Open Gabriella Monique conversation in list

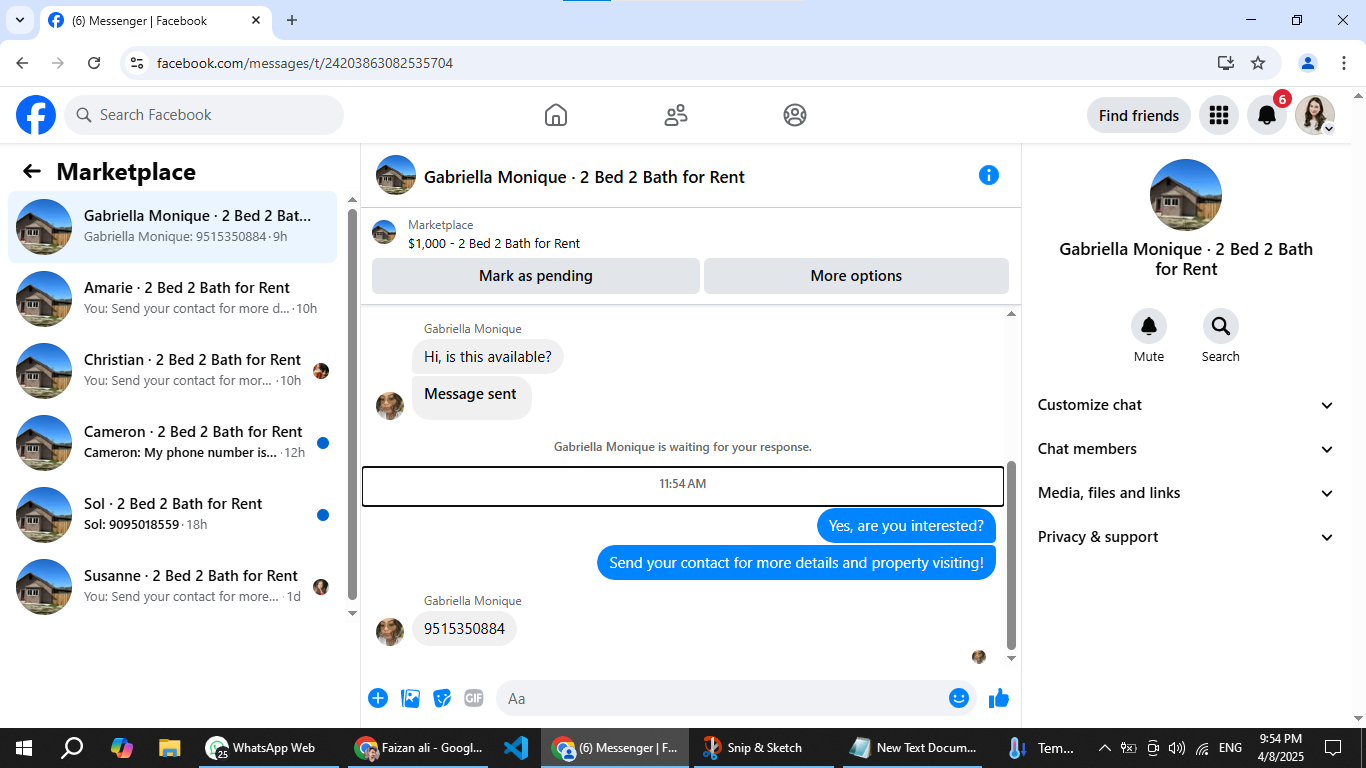[173, 227]
